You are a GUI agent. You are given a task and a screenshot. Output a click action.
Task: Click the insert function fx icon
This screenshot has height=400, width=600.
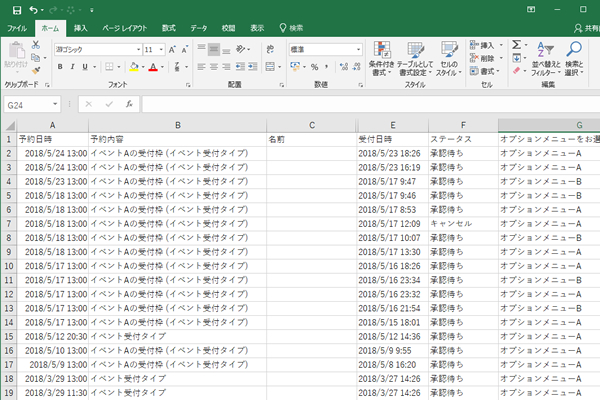129,104
